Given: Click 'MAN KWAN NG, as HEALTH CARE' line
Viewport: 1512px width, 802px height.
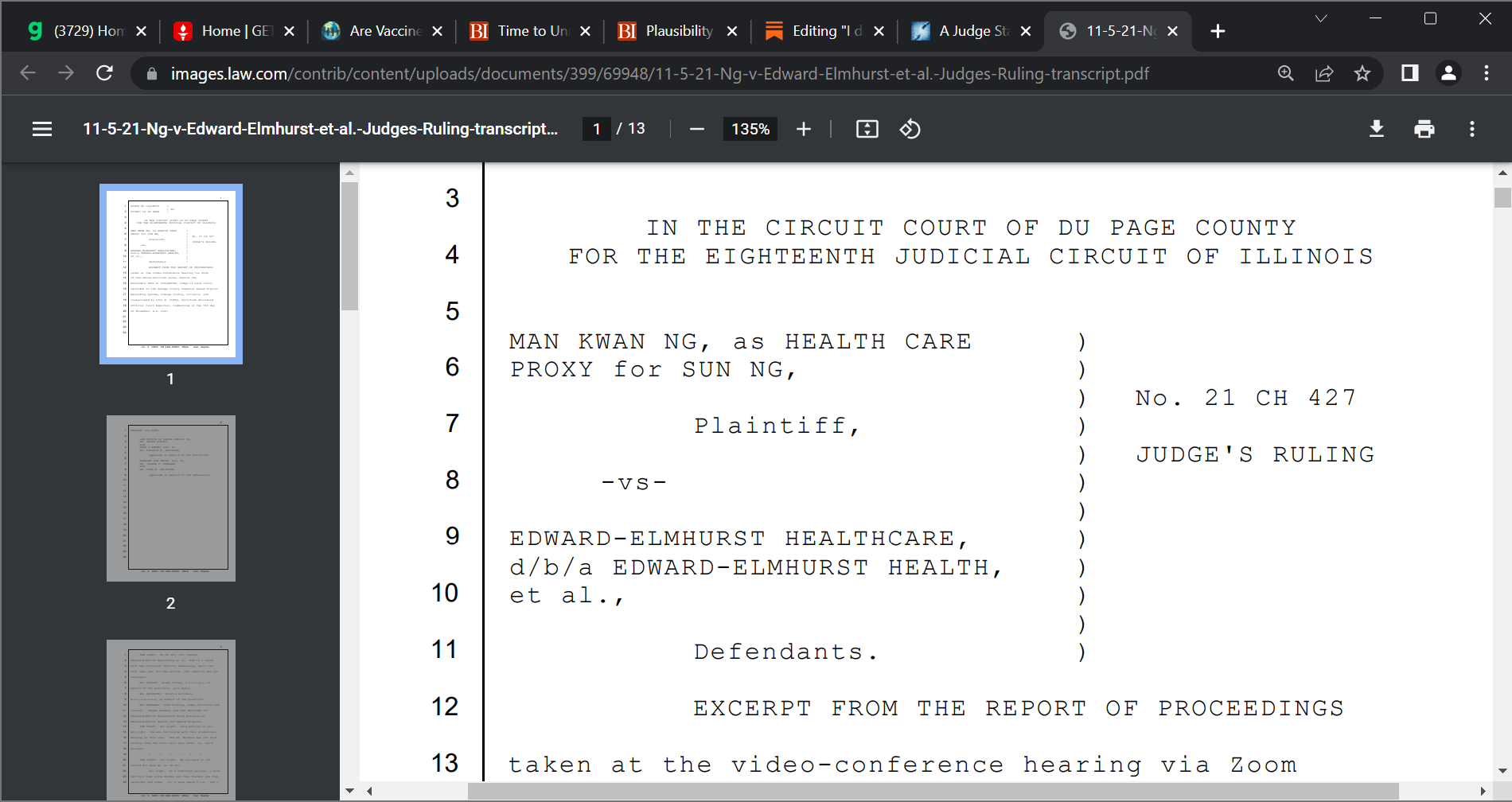Looking at the screenshot, I should pyautogui.click(x=740, y=341).
